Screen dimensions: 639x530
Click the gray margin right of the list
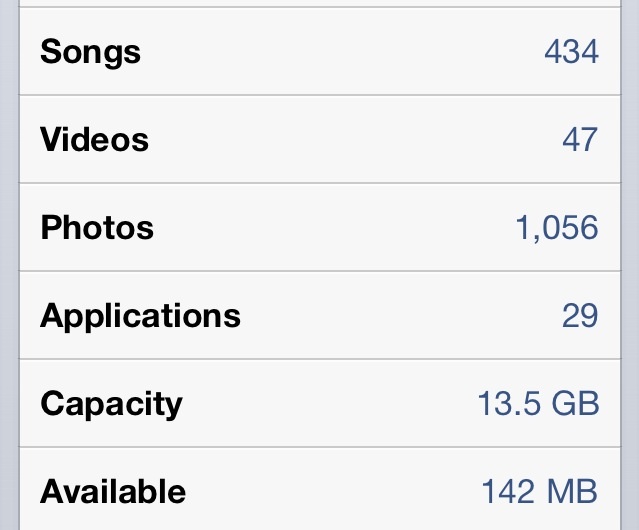click(630, 265)
